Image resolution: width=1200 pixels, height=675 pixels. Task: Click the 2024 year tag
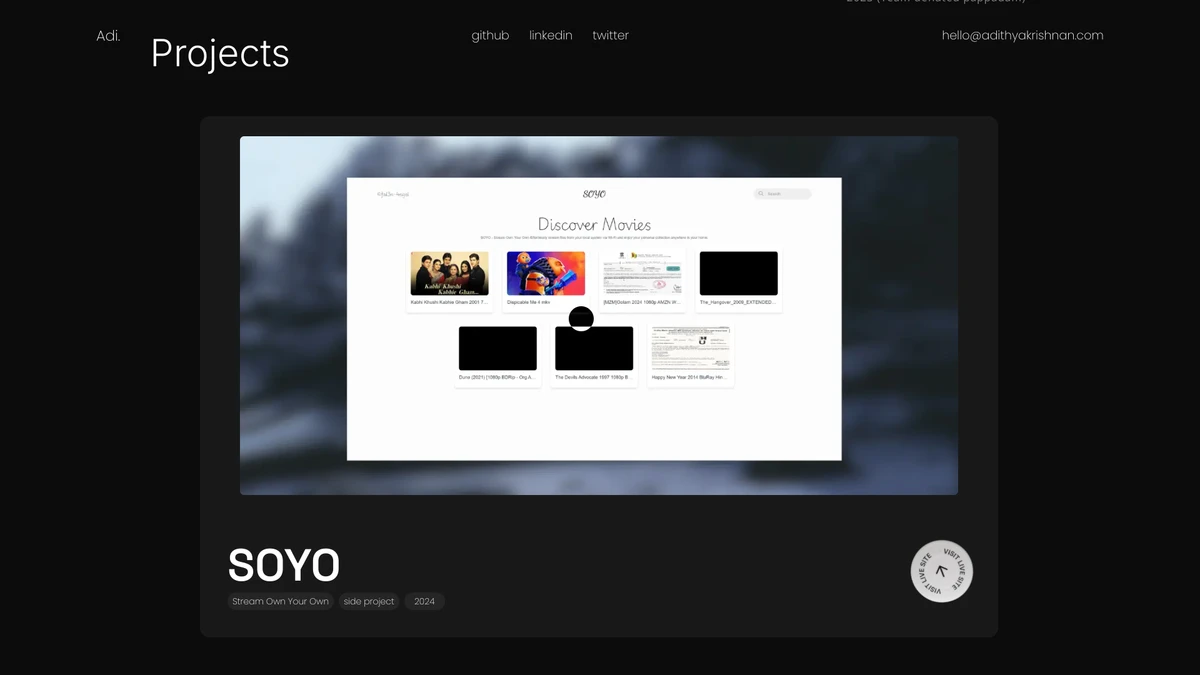pos(424,601)
